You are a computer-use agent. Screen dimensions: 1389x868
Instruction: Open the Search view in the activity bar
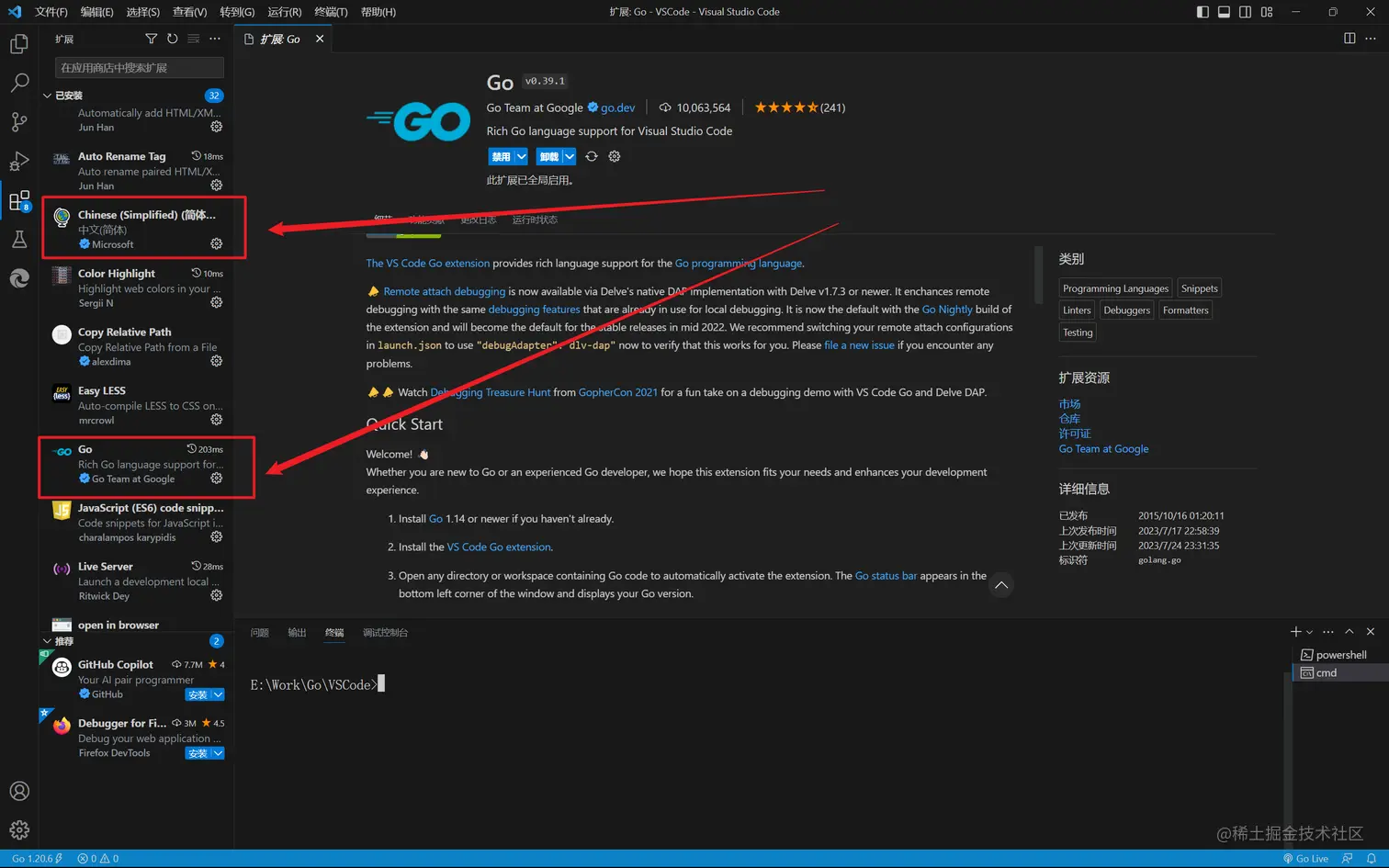click(18, 83)
